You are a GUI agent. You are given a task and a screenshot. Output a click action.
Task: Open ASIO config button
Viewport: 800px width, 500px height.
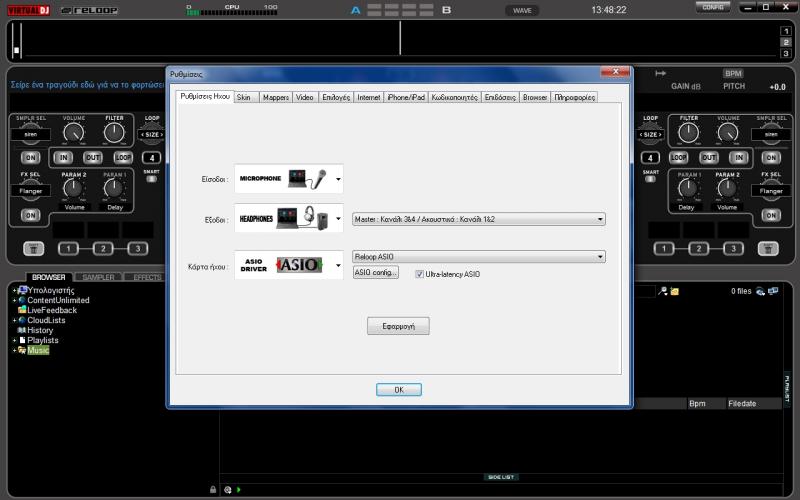pyautogui.click(x=376, y=272)
